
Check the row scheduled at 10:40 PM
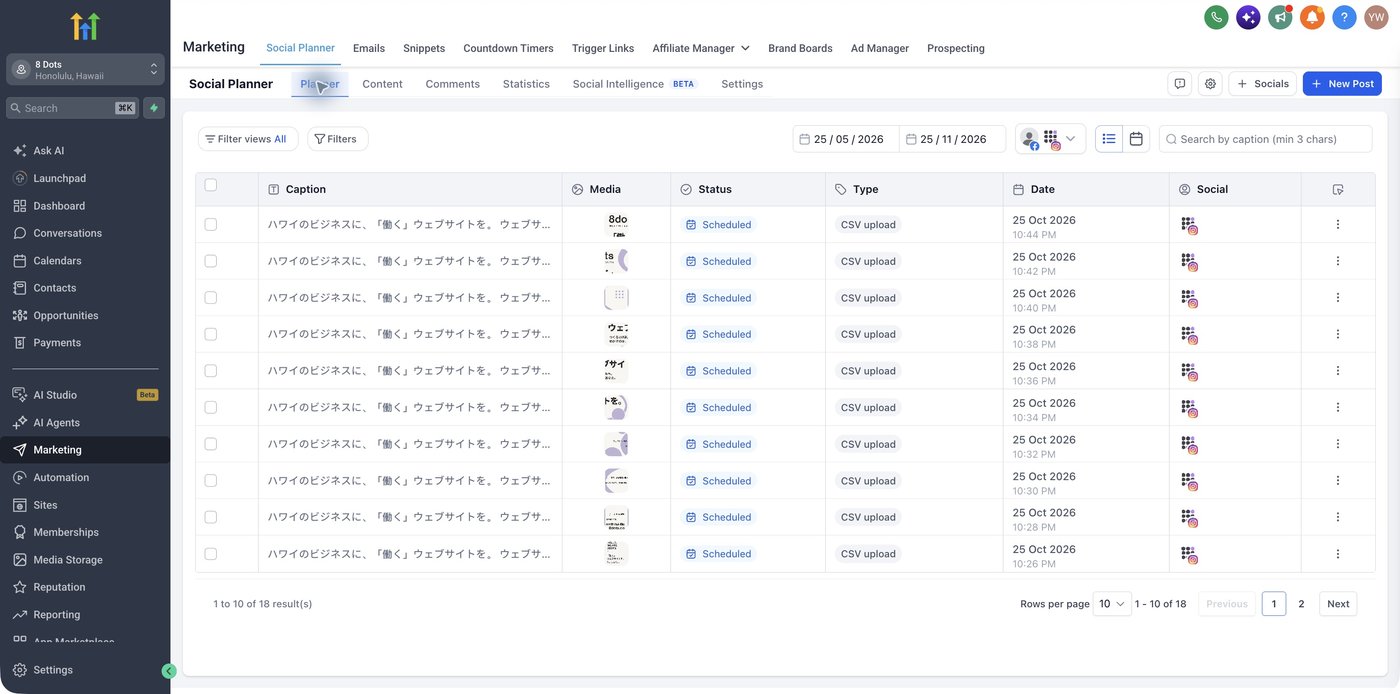click(x=210, y=298)
